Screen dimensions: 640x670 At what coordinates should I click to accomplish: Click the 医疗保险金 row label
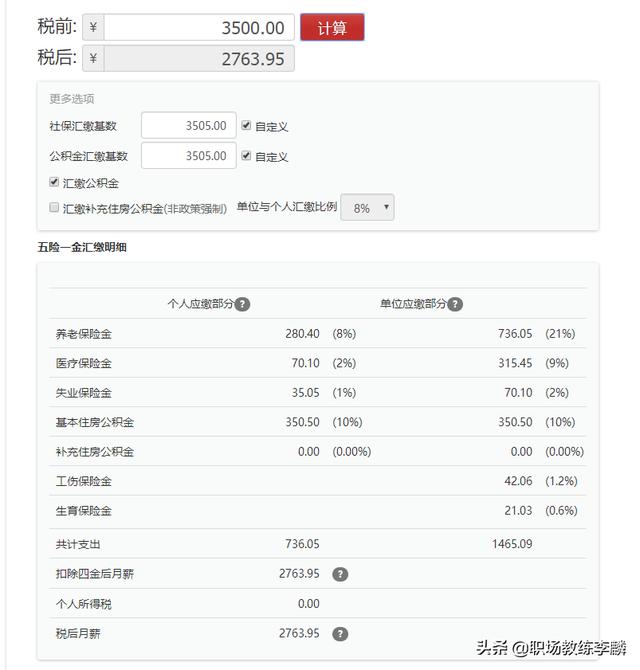tap(84, 363)
